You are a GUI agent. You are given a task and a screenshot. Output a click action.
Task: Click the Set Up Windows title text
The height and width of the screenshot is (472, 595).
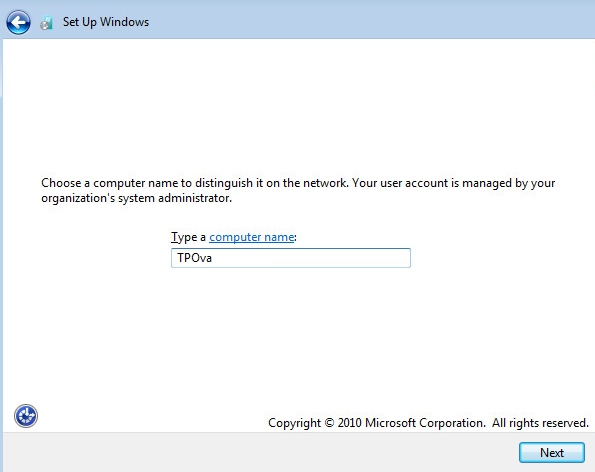tap(106, 22)
